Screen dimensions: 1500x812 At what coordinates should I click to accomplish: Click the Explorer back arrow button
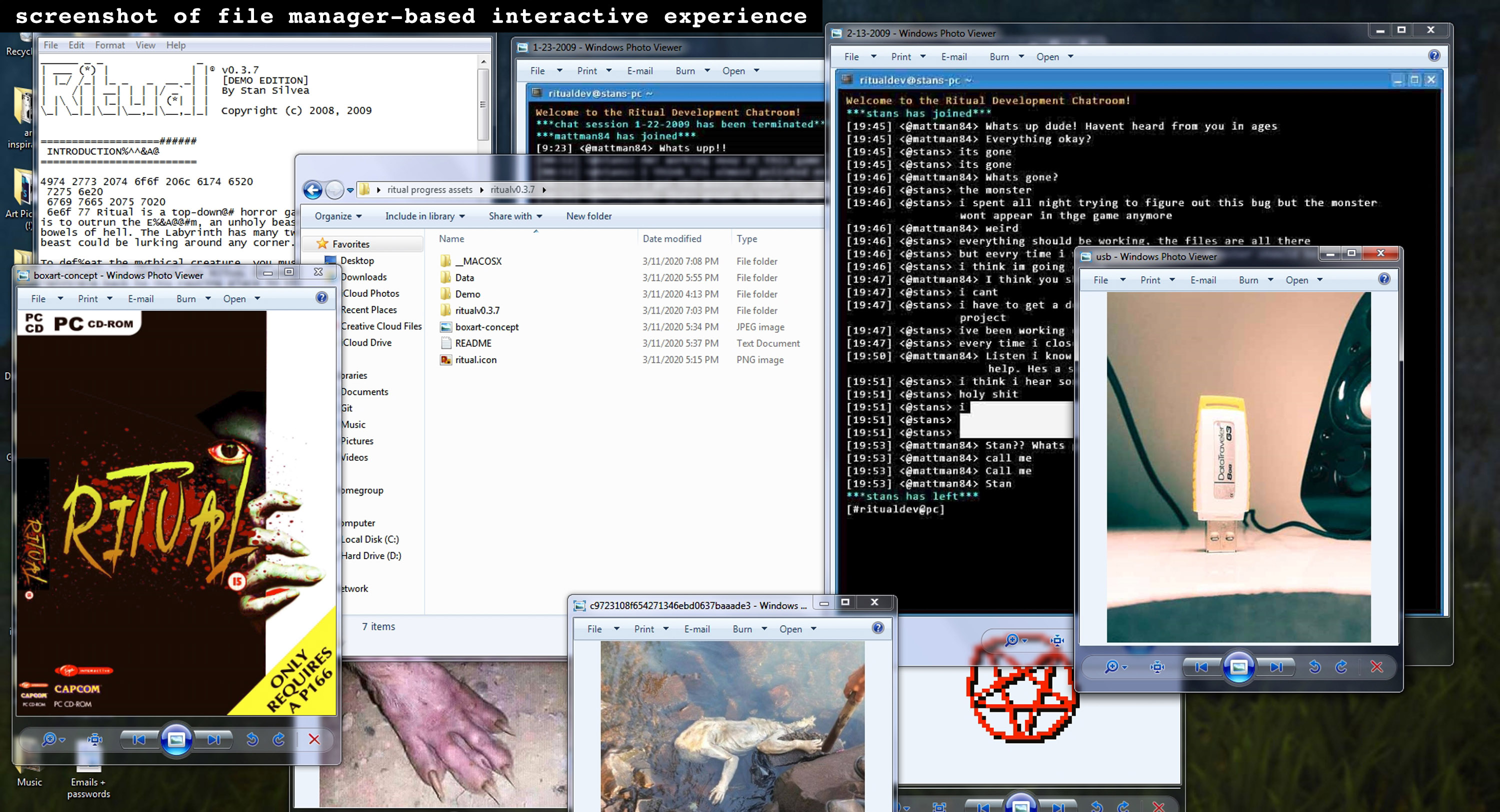tap(312, 190)
